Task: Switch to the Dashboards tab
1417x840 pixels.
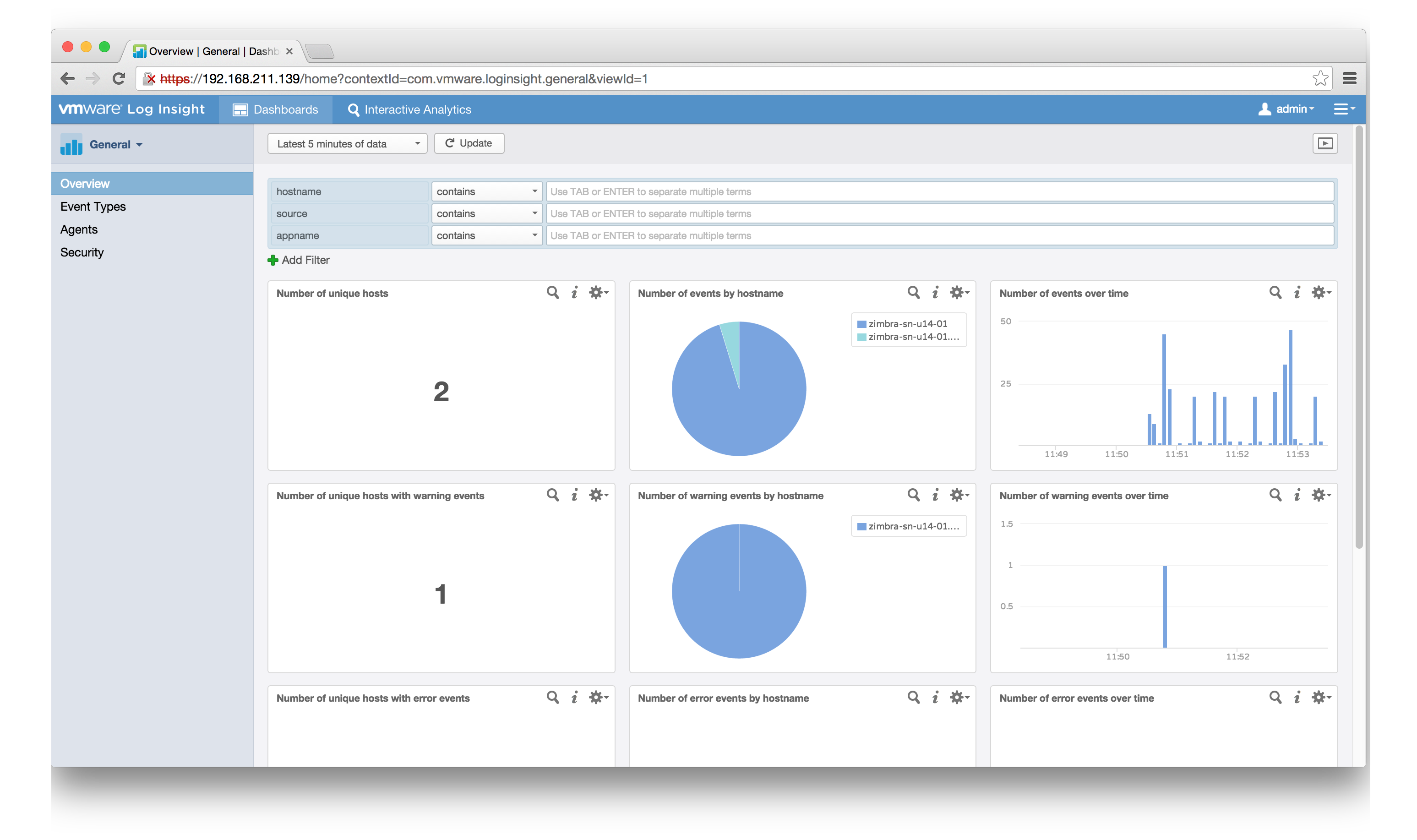Action: click(x=276, y=109)
